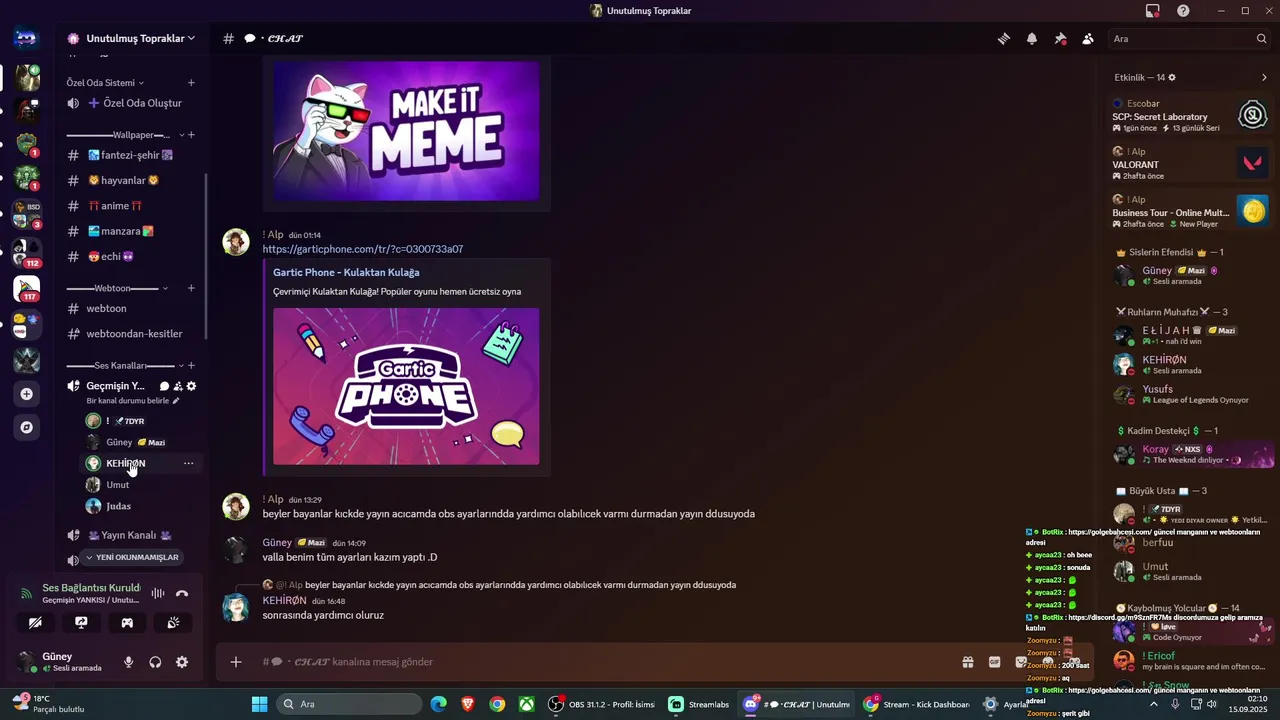Click the attach file plus button
This screenshot has width=1280, height=720.
tap(236, 662)
